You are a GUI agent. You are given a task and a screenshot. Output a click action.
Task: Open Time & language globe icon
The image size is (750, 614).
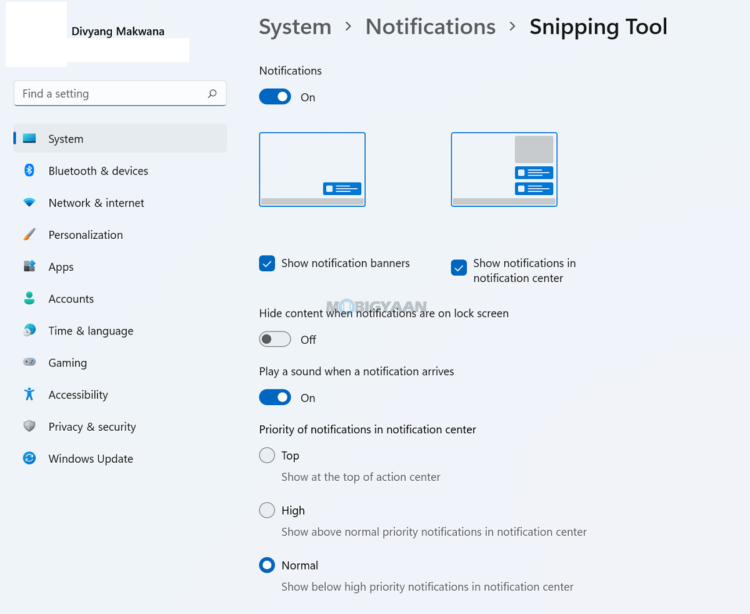click(29, 330)
